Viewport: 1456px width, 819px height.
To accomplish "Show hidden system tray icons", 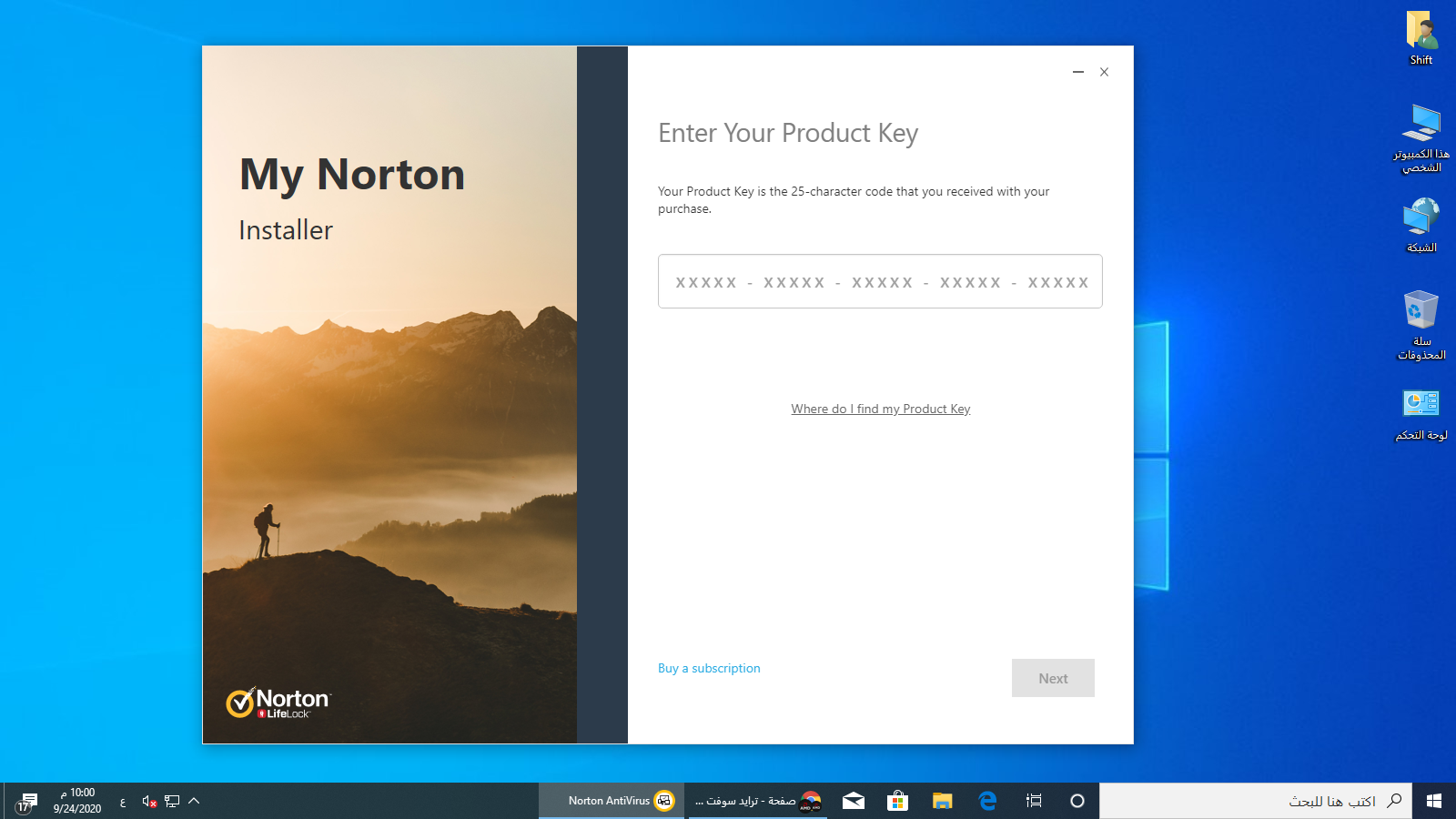I will pos(194,801).
